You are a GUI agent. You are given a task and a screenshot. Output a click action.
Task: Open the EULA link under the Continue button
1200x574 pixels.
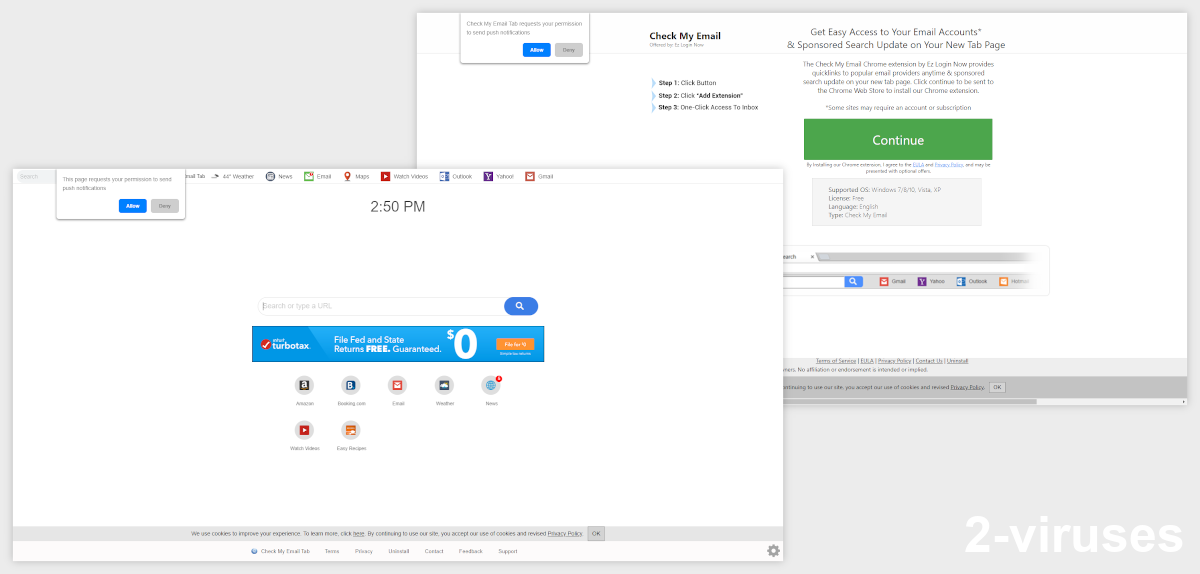(x=918, y=165)
